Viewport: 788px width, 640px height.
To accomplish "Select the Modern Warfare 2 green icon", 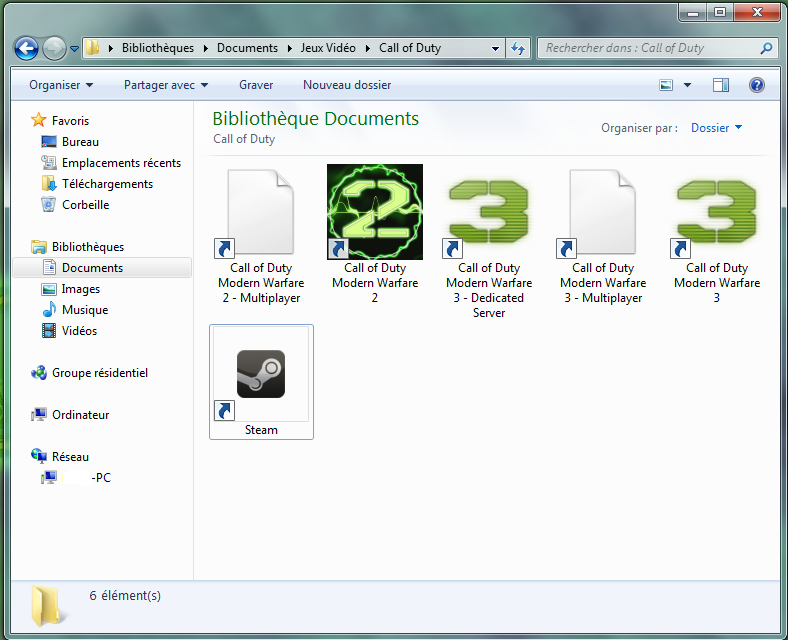I will [375, 212].
